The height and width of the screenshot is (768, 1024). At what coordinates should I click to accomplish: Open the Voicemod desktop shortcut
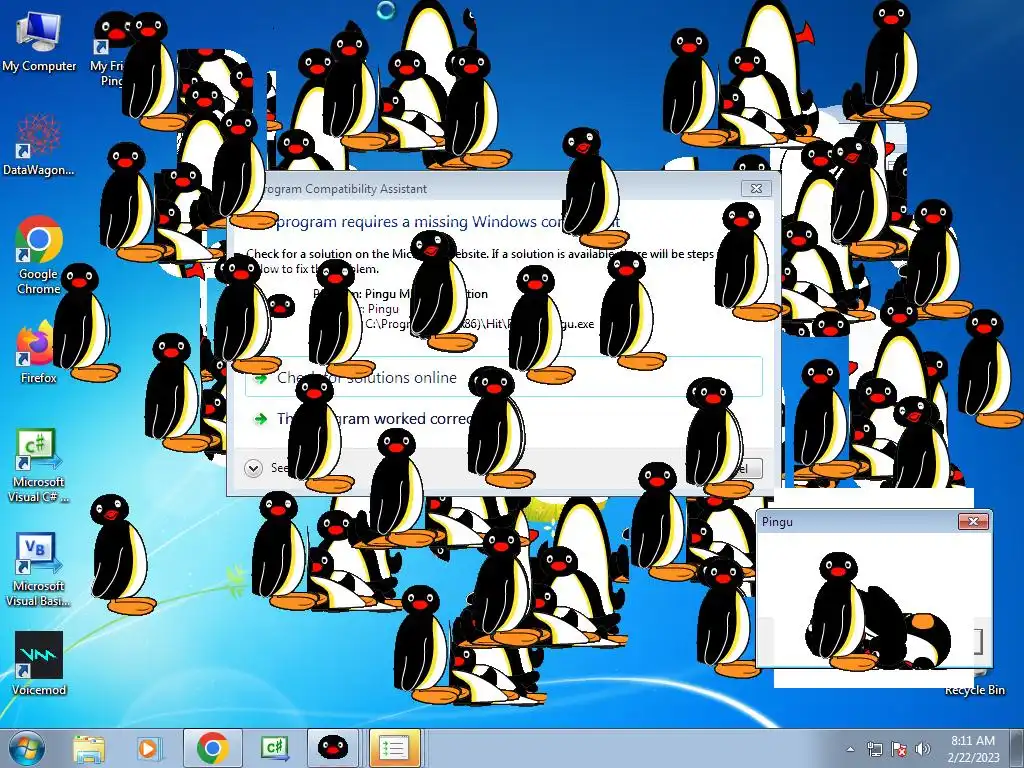tap(39, 663)
